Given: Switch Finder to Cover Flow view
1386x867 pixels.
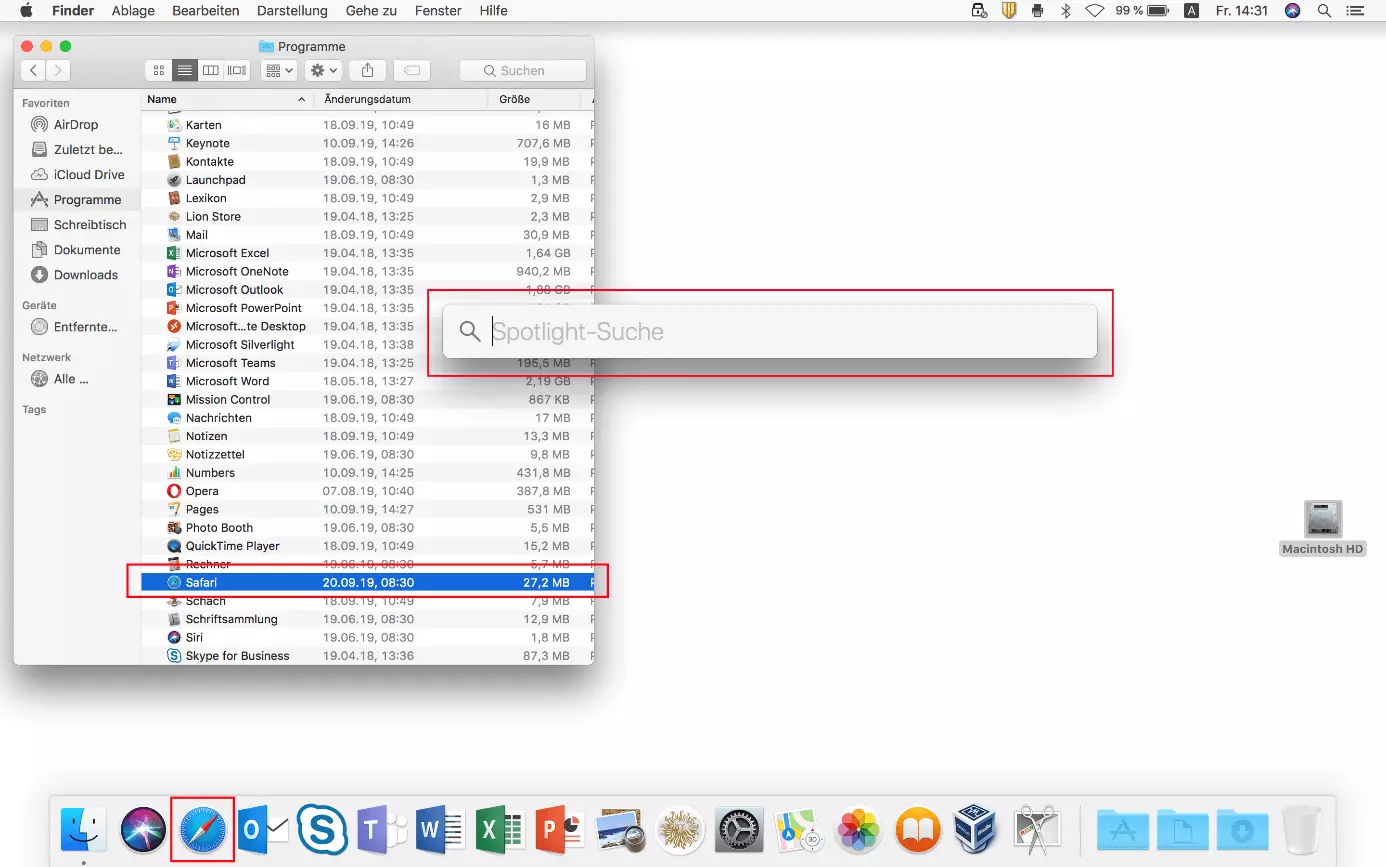Looking at the screenshot, I should (x=237, y=70).
